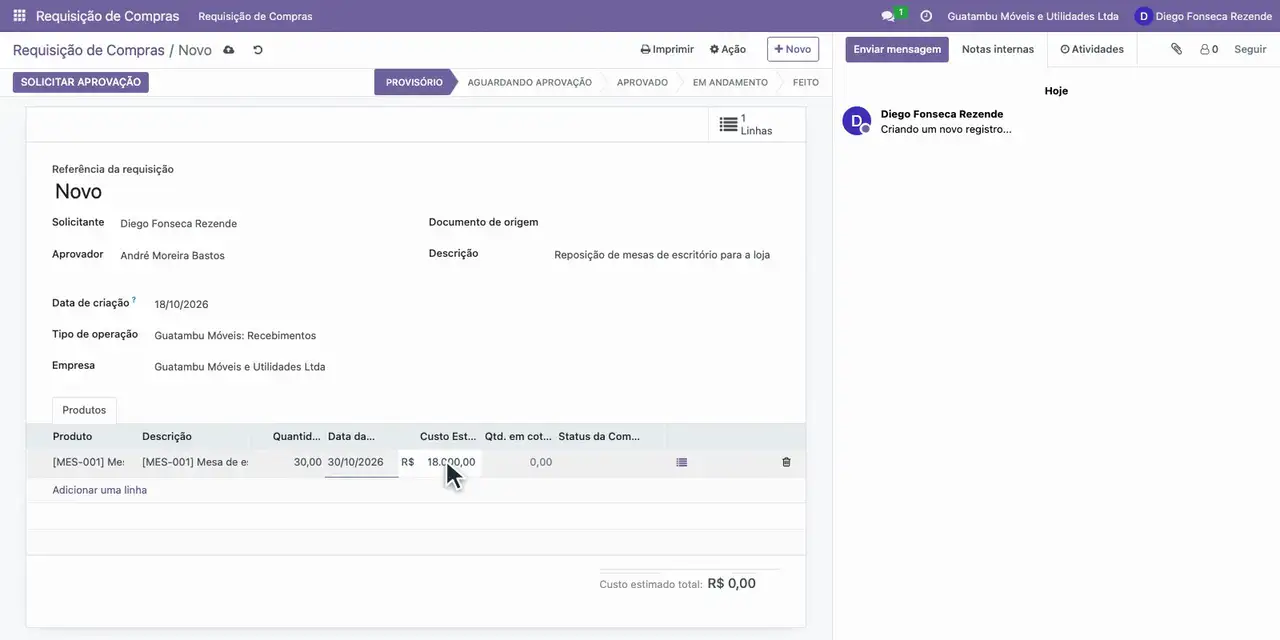The image size is (1280, 640).
Task: Click the cloud save record icon
Action: click(x=229, y=50)
